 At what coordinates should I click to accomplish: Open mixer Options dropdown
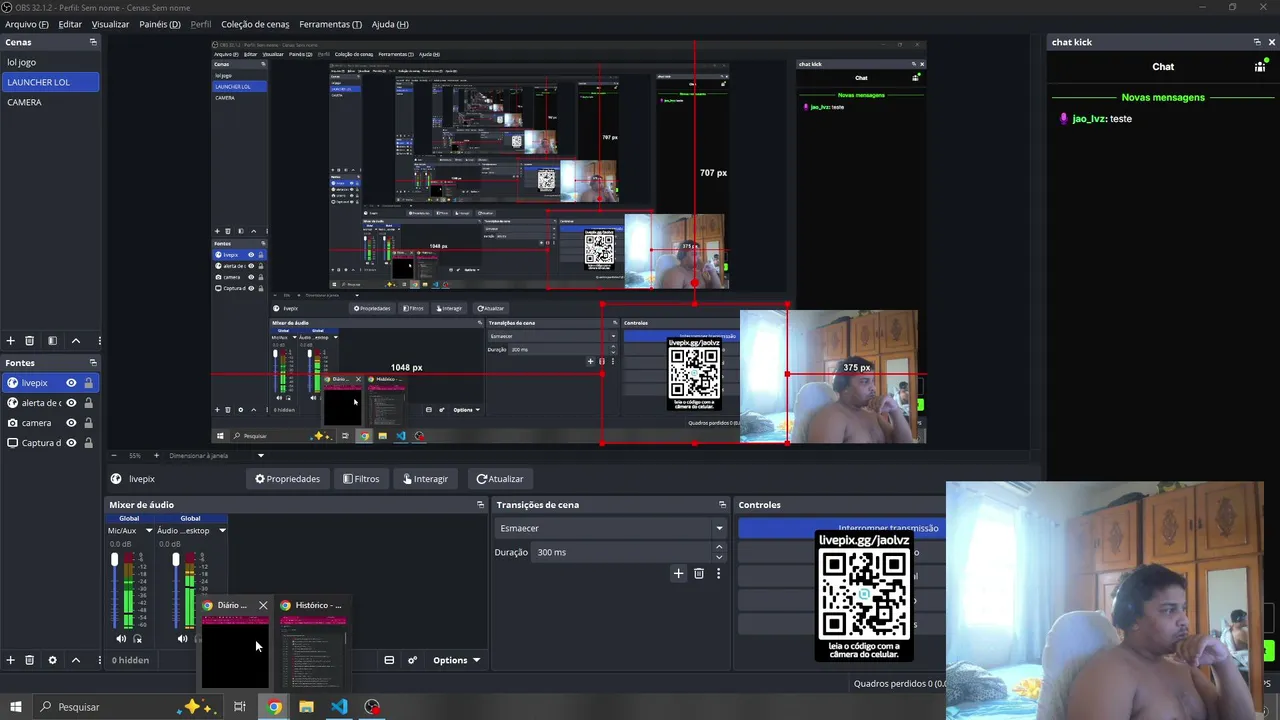tap(456, 660)
